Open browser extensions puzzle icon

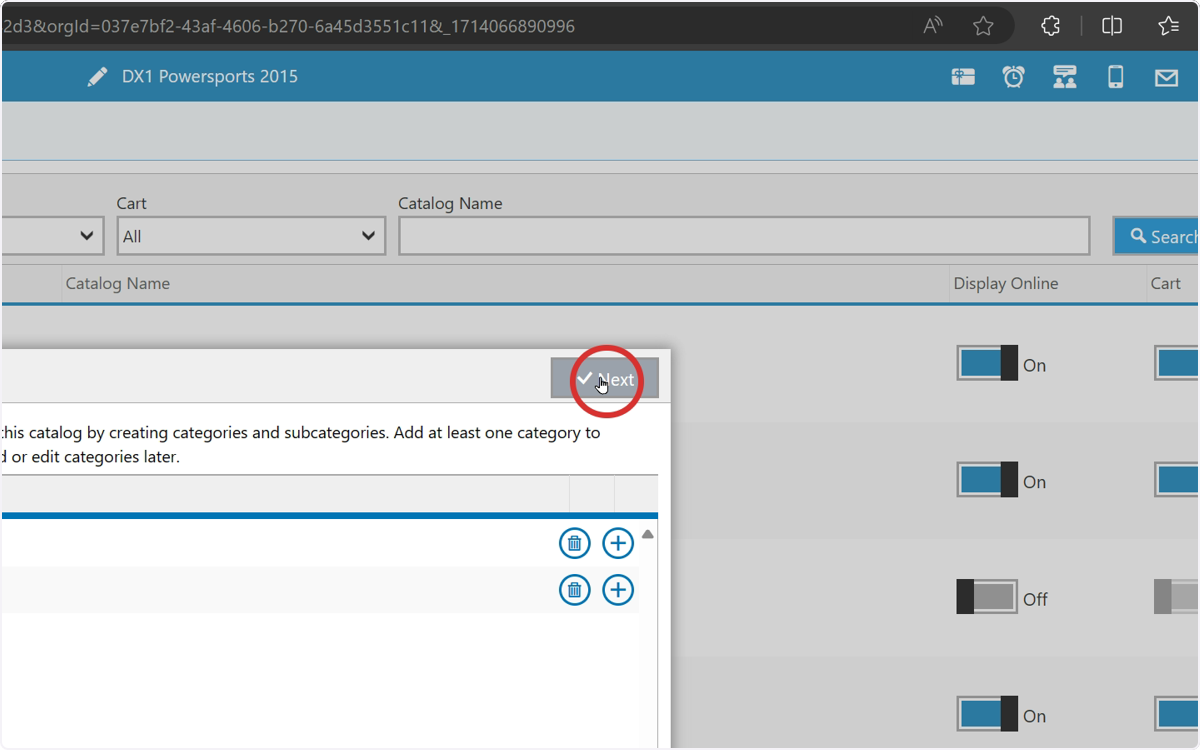click(1050, 26)
